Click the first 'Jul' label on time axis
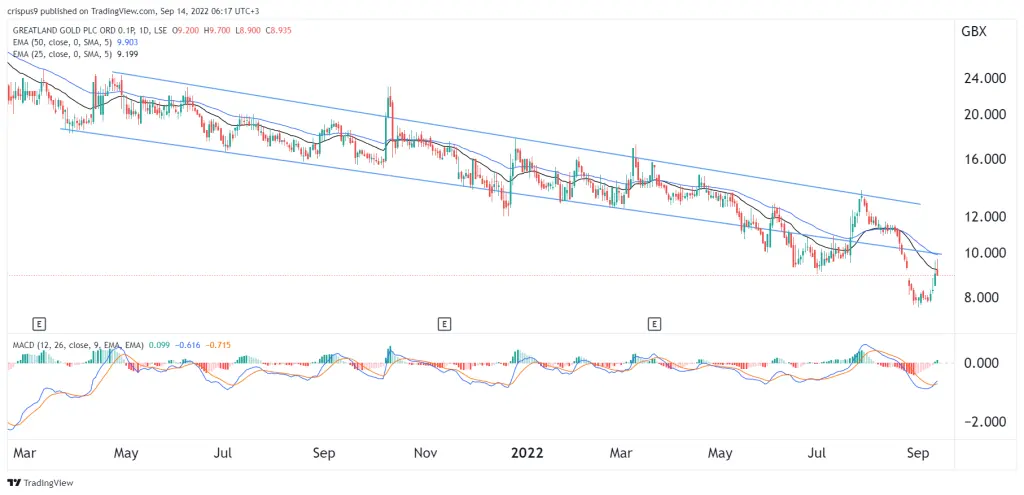1024x495 pixels. 224,453
